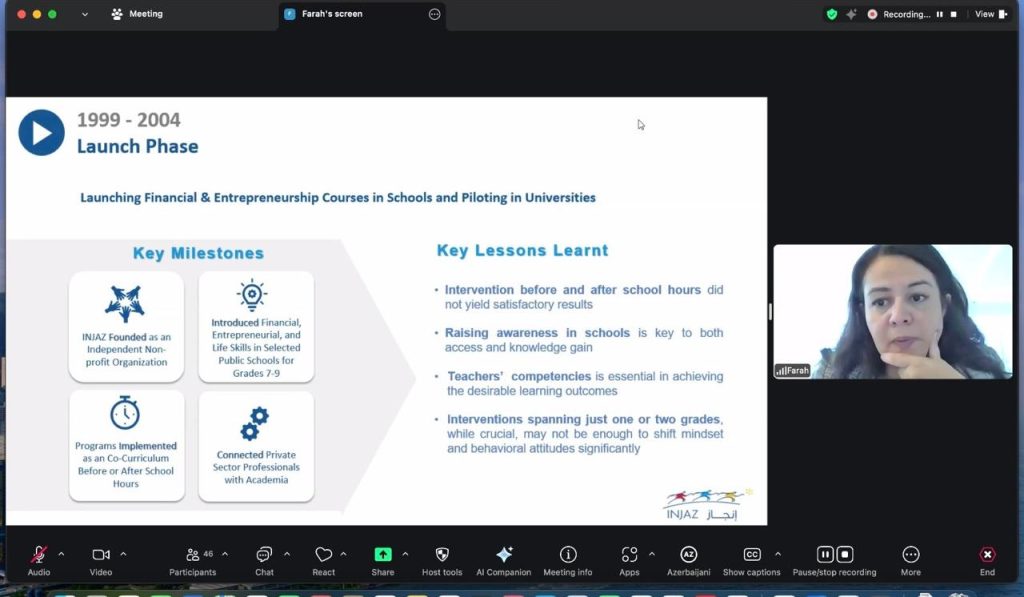Click the red End meeting button
1024x597 pixels.
click(x=987, y=555)
